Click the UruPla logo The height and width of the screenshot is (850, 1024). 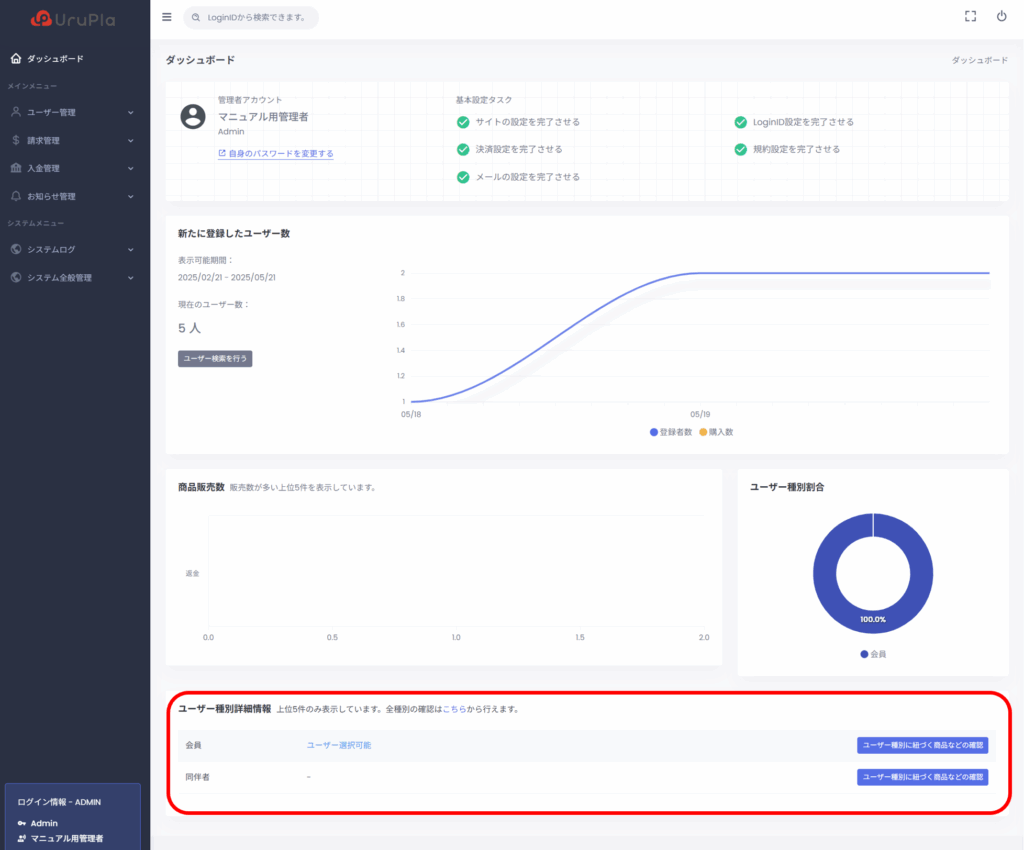point(72,19)
